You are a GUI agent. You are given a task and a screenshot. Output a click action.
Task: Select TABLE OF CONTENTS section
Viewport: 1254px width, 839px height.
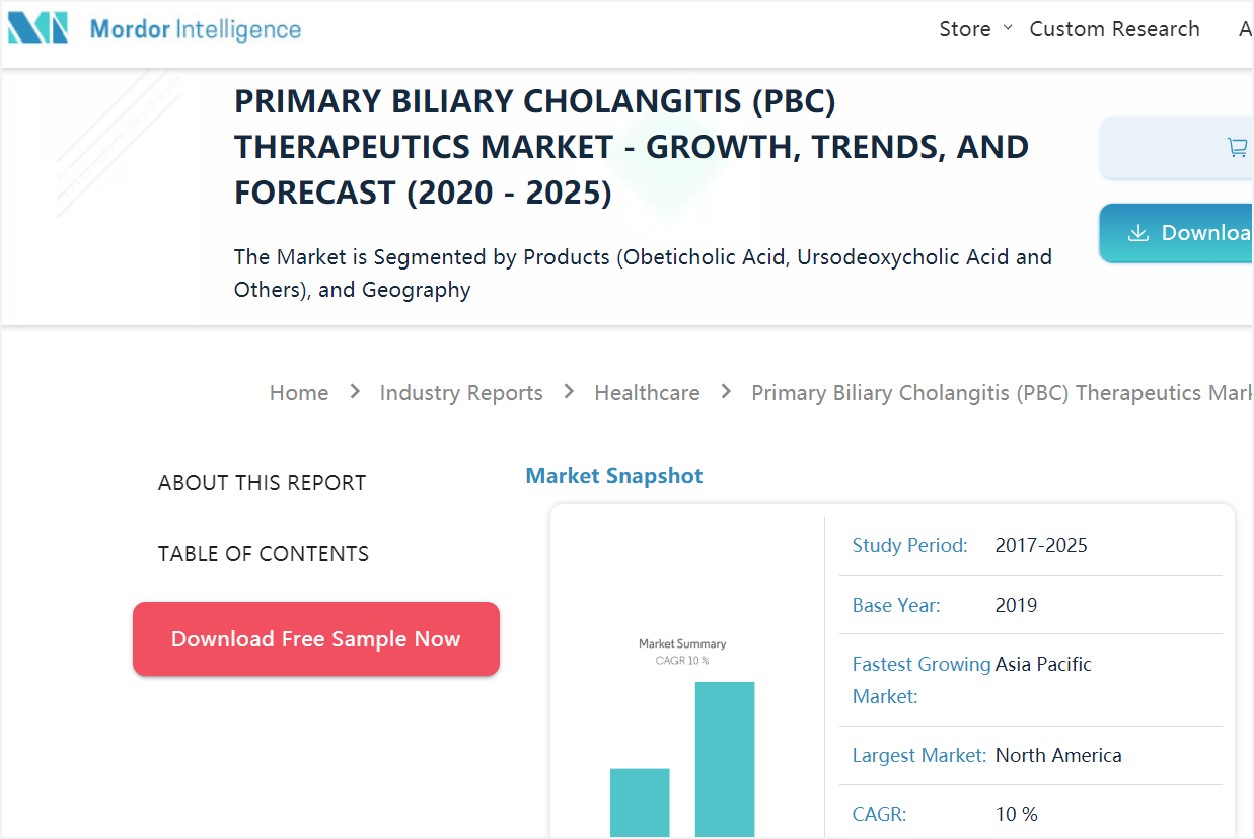(x=263, y=554)
